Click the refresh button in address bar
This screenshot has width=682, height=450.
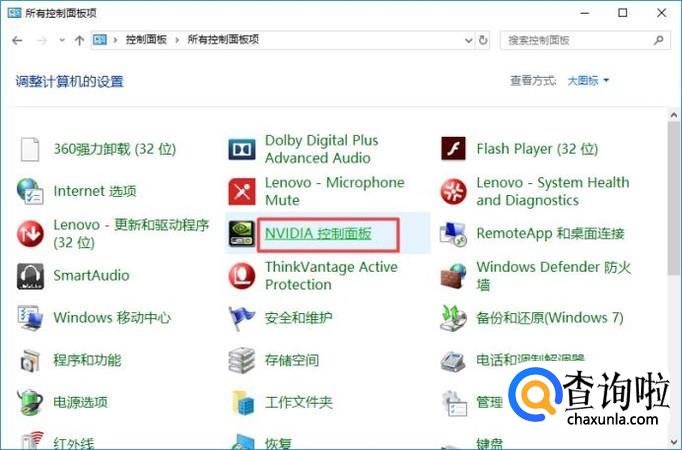pyautogui.click(x=483, y=40)
